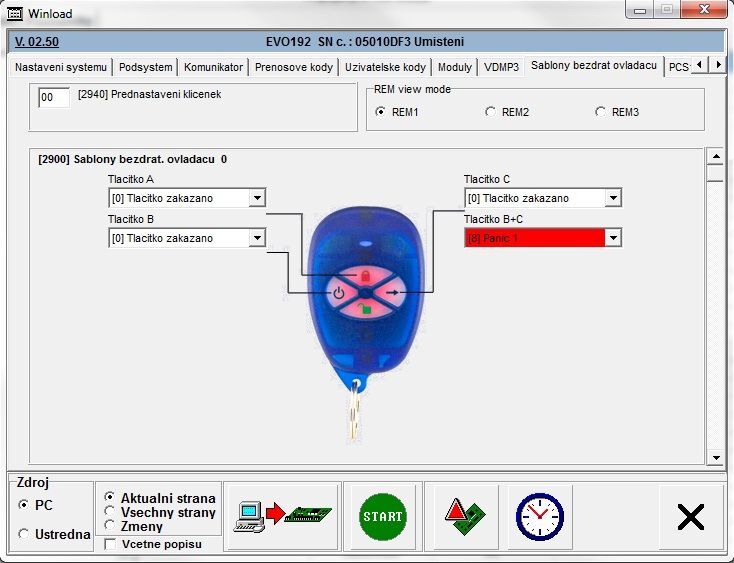Click the power button on remote image

[339, 293]
